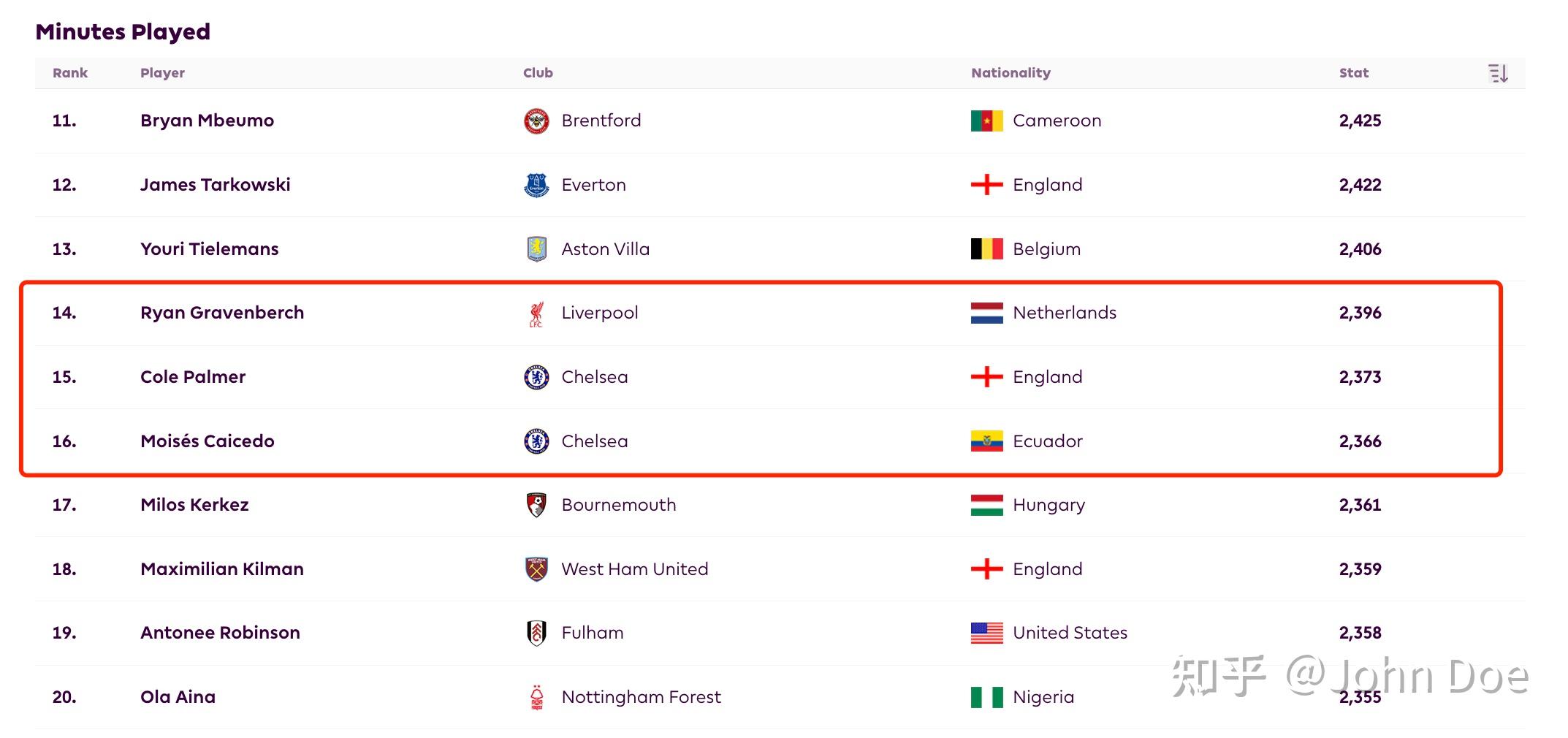This screenshot has width=1568, height=738.
Task: Click the Nottingham Forest crest icon
Action: [537, 697]
